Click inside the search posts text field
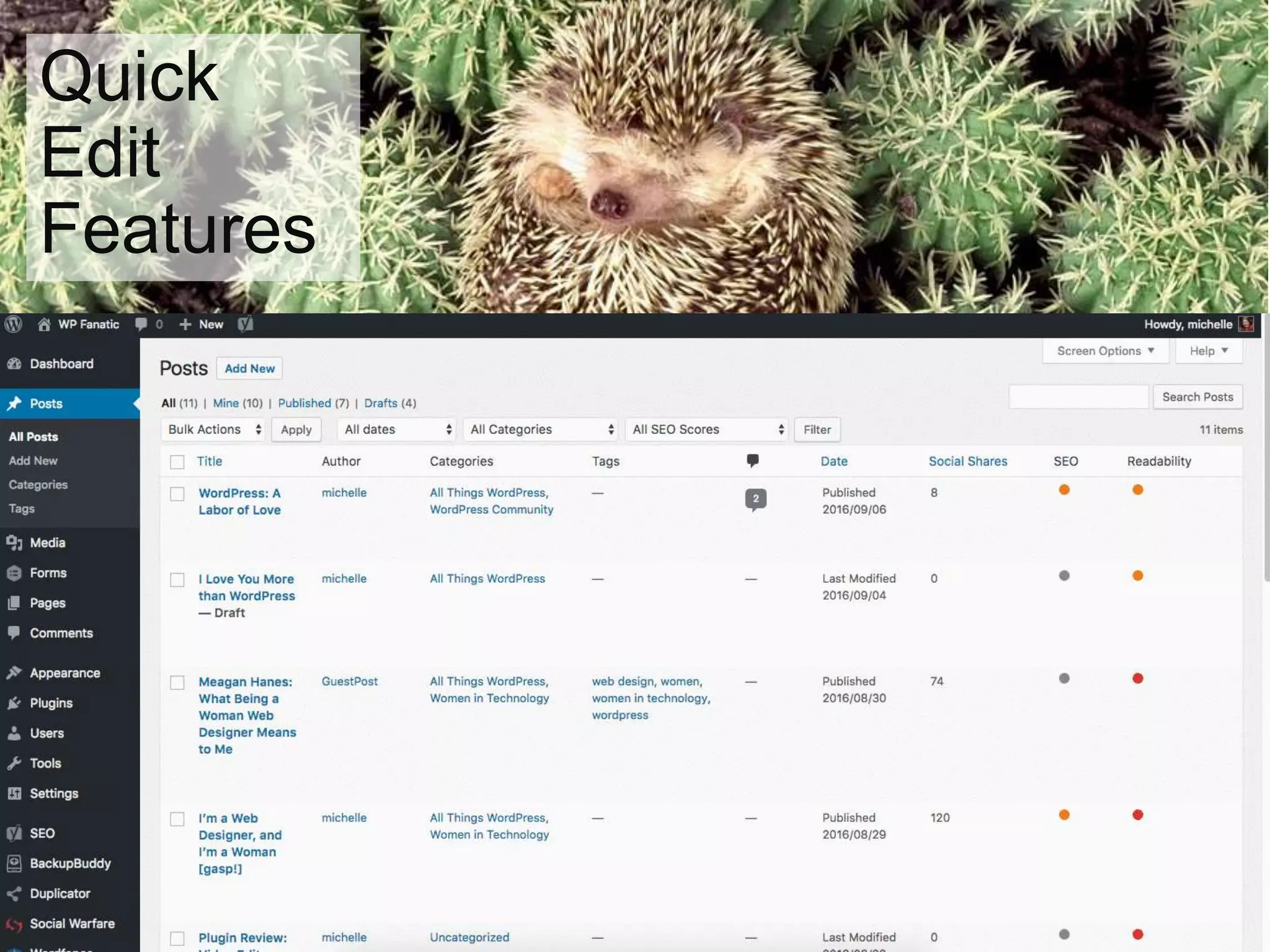 [1078, 397]
